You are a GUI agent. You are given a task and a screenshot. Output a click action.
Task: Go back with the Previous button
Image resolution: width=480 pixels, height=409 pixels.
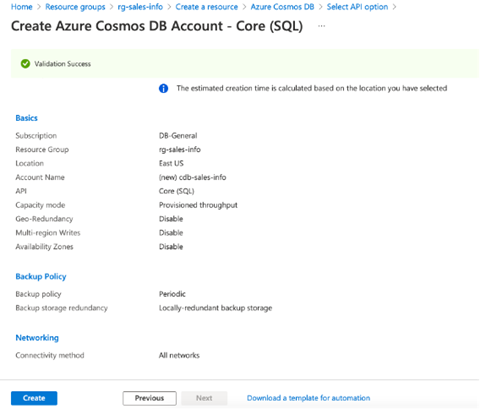149,398
